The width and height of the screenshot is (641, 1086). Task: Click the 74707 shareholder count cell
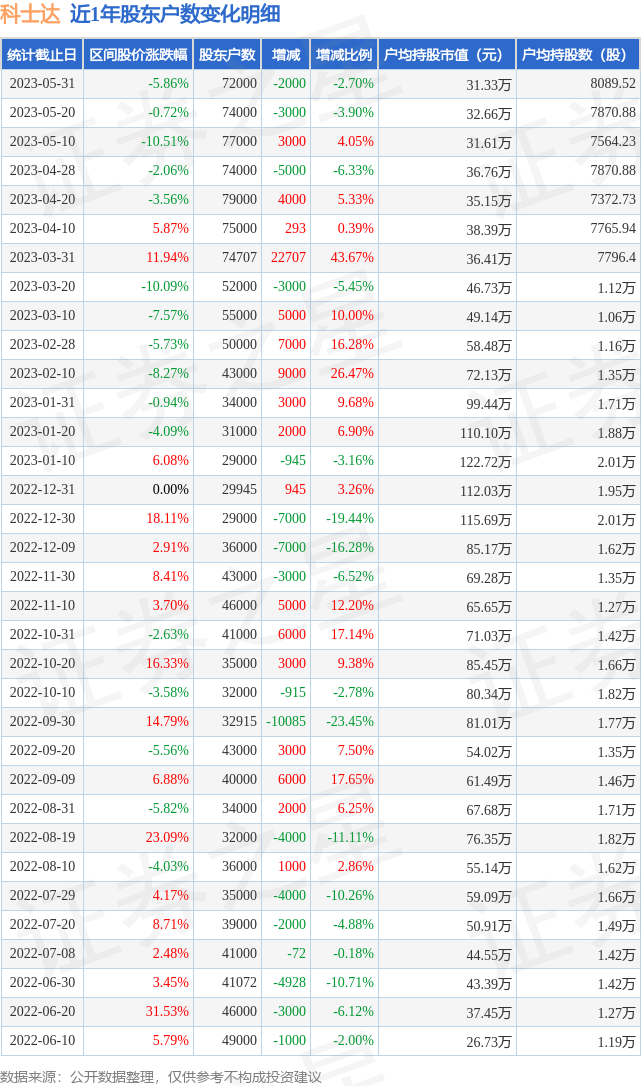pos(238,258)
